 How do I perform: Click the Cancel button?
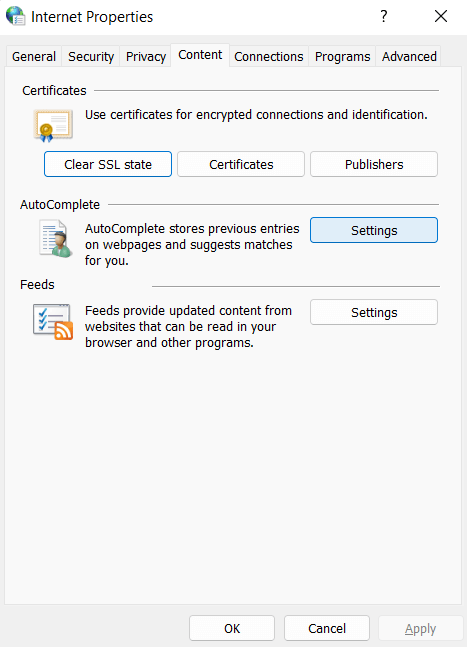[x=327, y=628]
